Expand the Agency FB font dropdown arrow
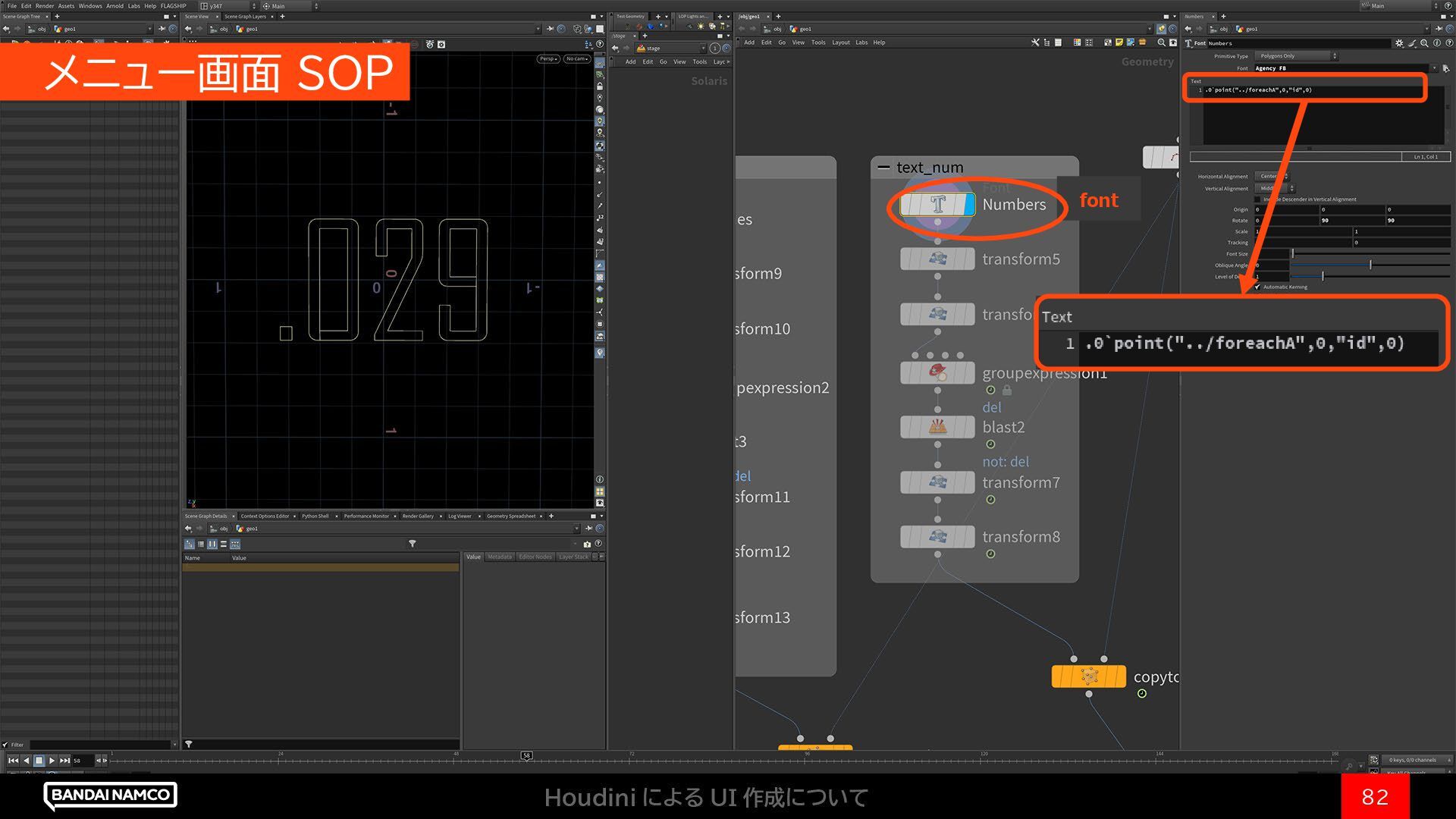Image resolution: width=1456 pixels, height=819 pixels. coord(1434,68)
